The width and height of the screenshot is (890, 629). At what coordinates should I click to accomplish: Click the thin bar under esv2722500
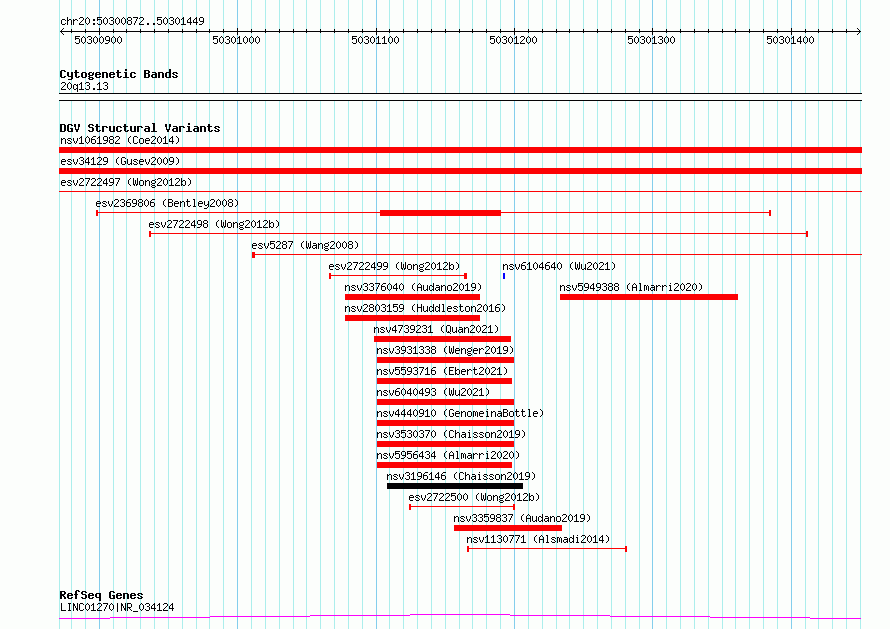click(462, 507)
